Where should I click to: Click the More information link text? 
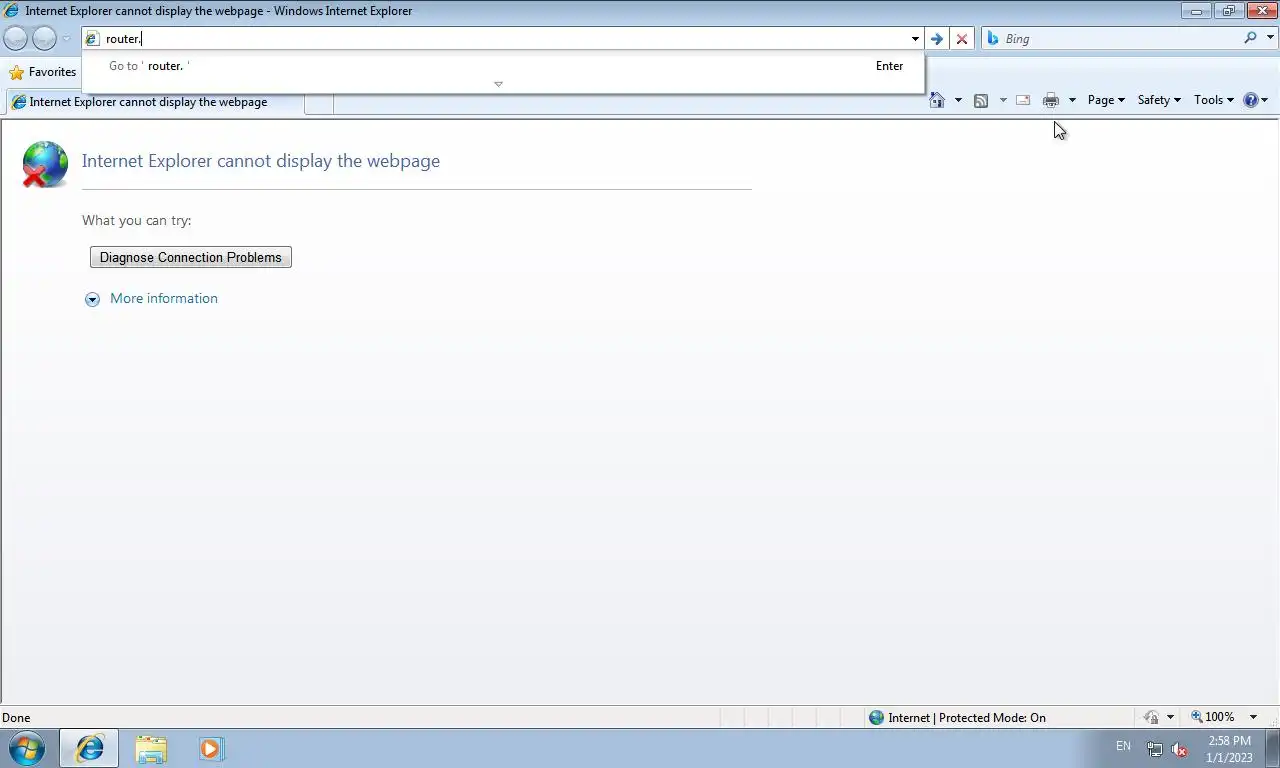point(164,298)
